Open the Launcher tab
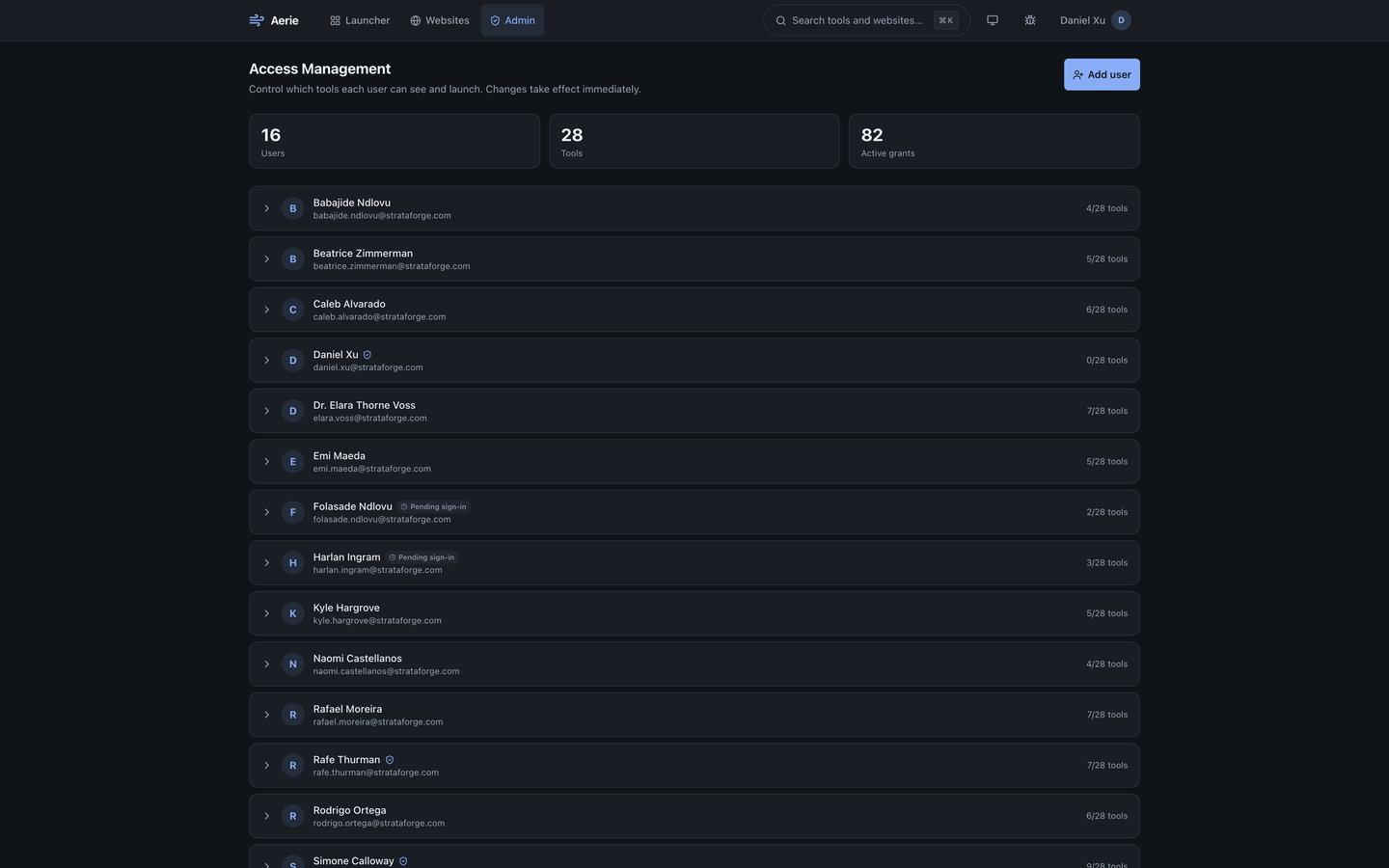The image size is (1389, 868). pyautogui.click(x=360, y=20)
